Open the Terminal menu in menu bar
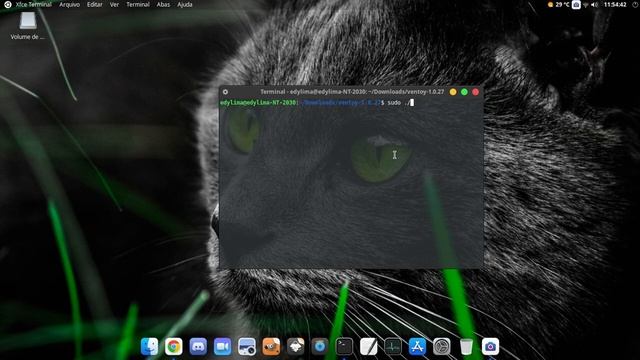This screenshot has height=360, width=640. pos(138,4)
